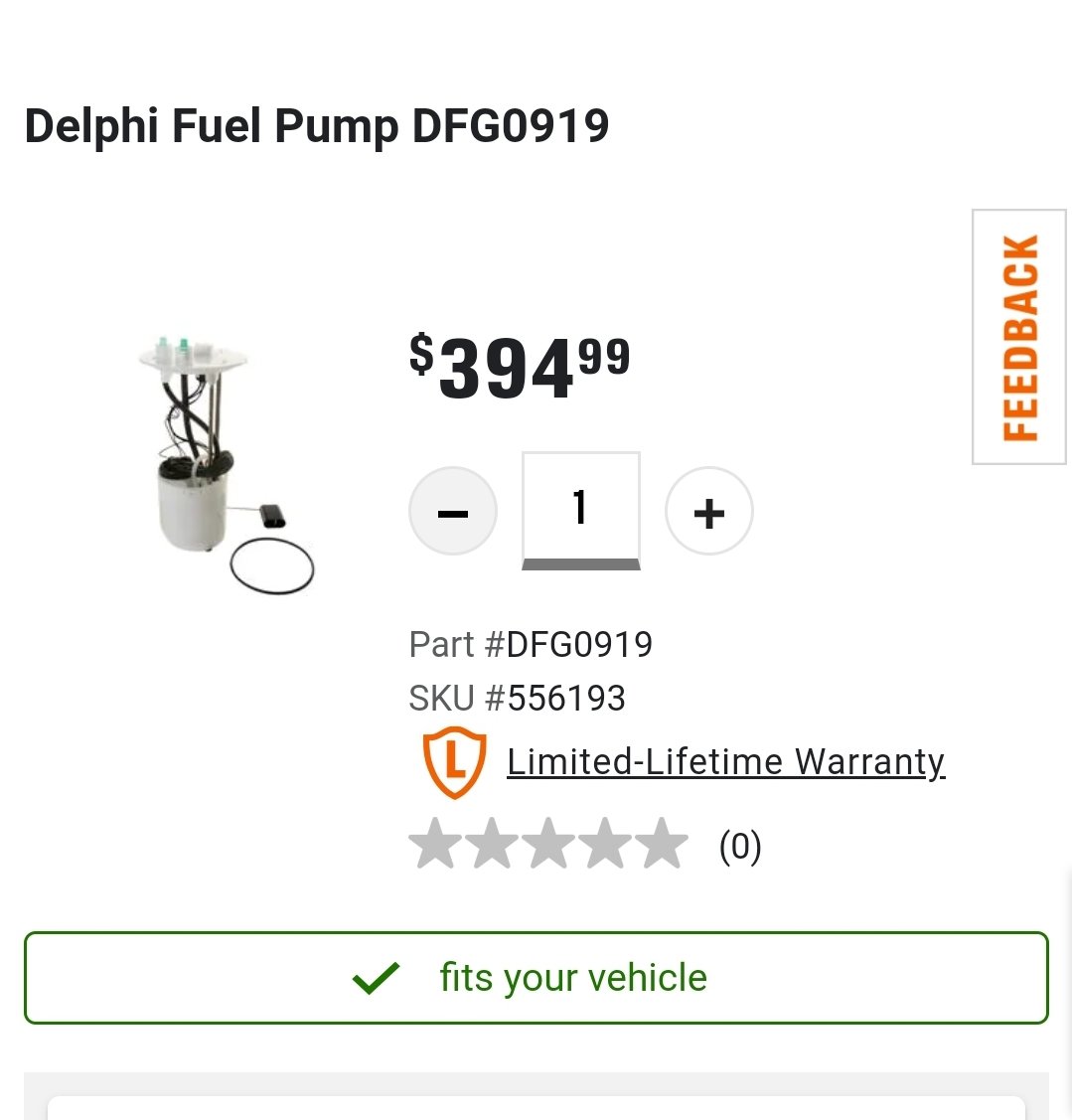The image size is (1072, 1120).
Task: Open the FEEDBACK side tab
Action: 1019,337
